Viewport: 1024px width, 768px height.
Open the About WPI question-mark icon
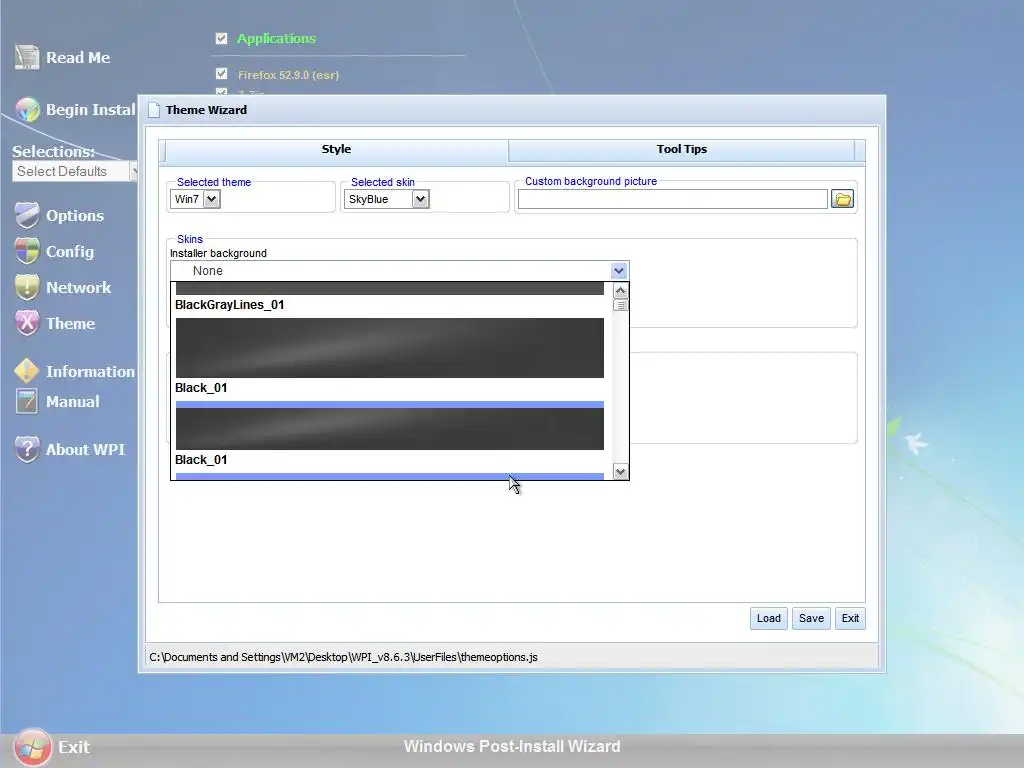point(27,449)
